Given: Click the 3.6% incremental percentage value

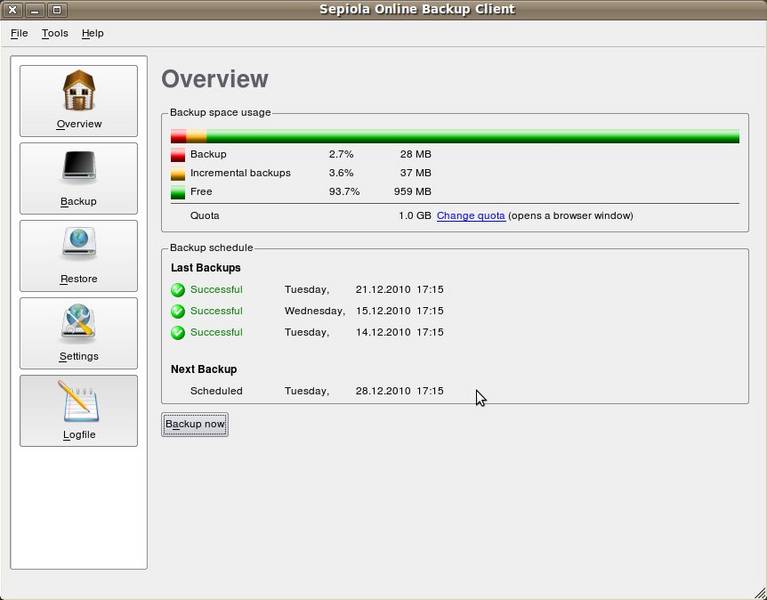Looking at the screenshot, I should click(x=341, y=173).
